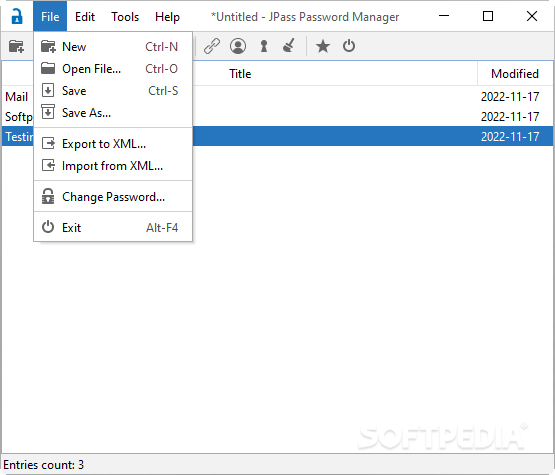Click Softp row's 2022-11-17 date

pos(510,116)
